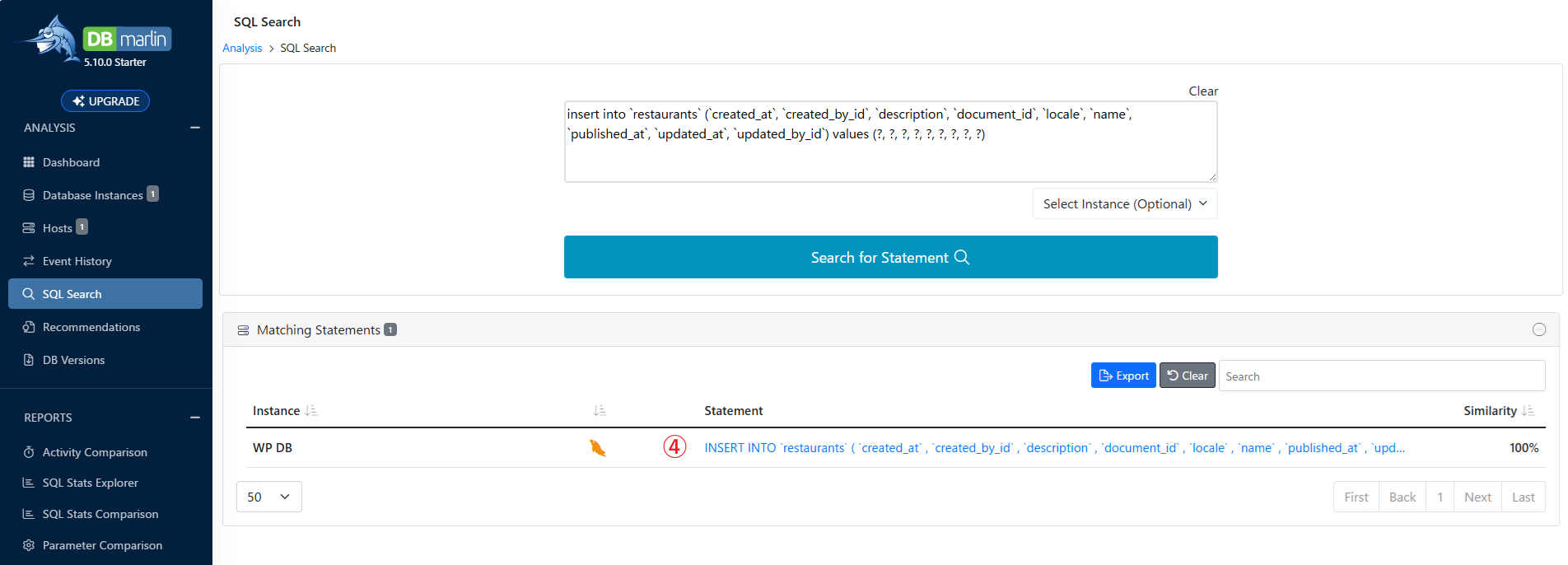
Task: Select SQL Search in sidebar
Action: coord(105,294)
